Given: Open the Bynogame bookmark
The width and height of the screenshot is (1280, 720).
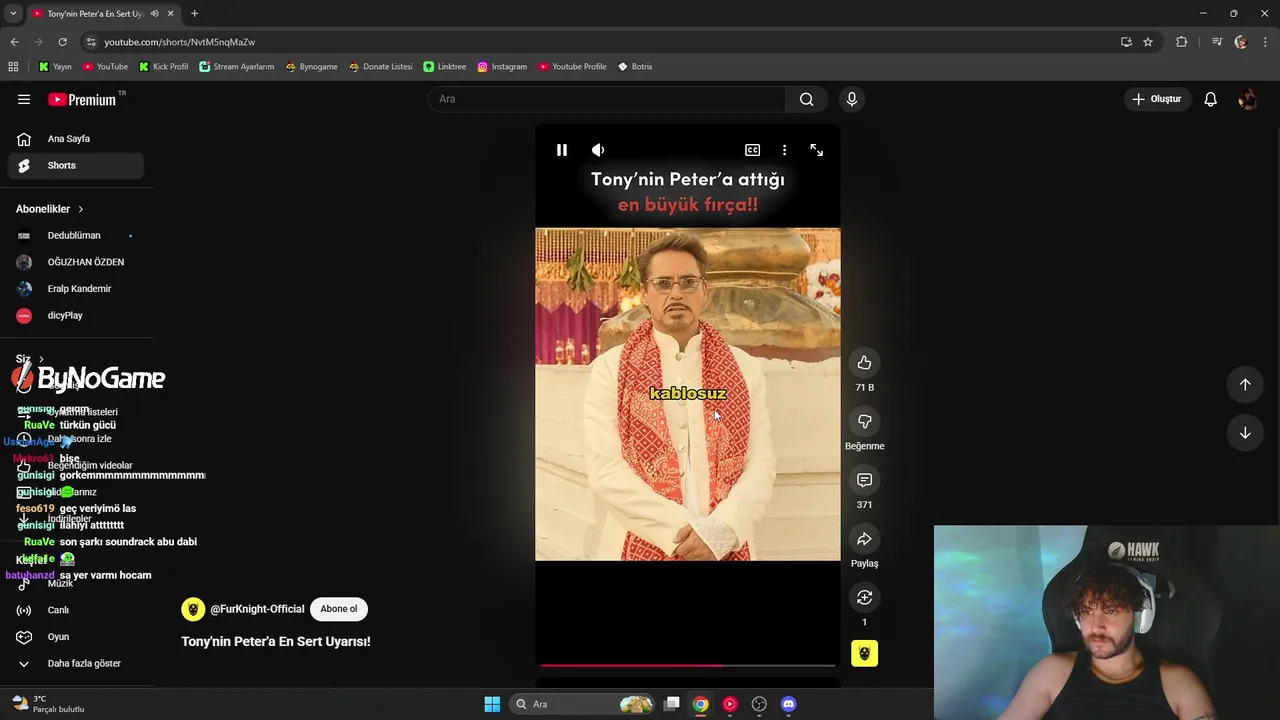Looking at the screenshot, I should 311,67.
